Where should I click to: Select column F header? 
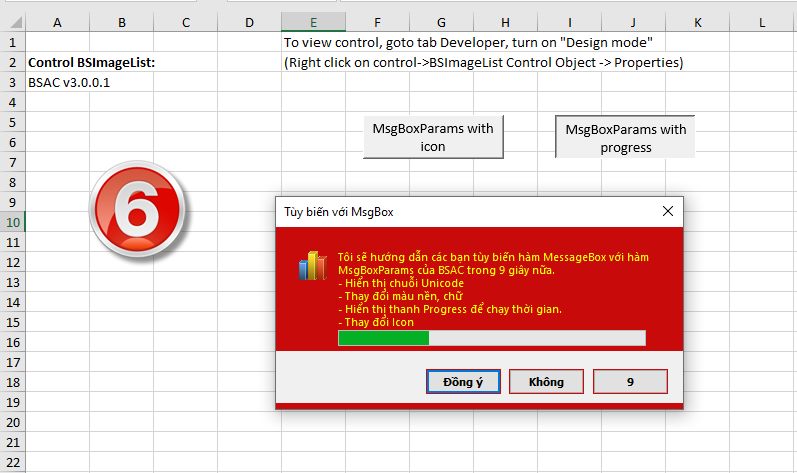[x=377, y=22]
